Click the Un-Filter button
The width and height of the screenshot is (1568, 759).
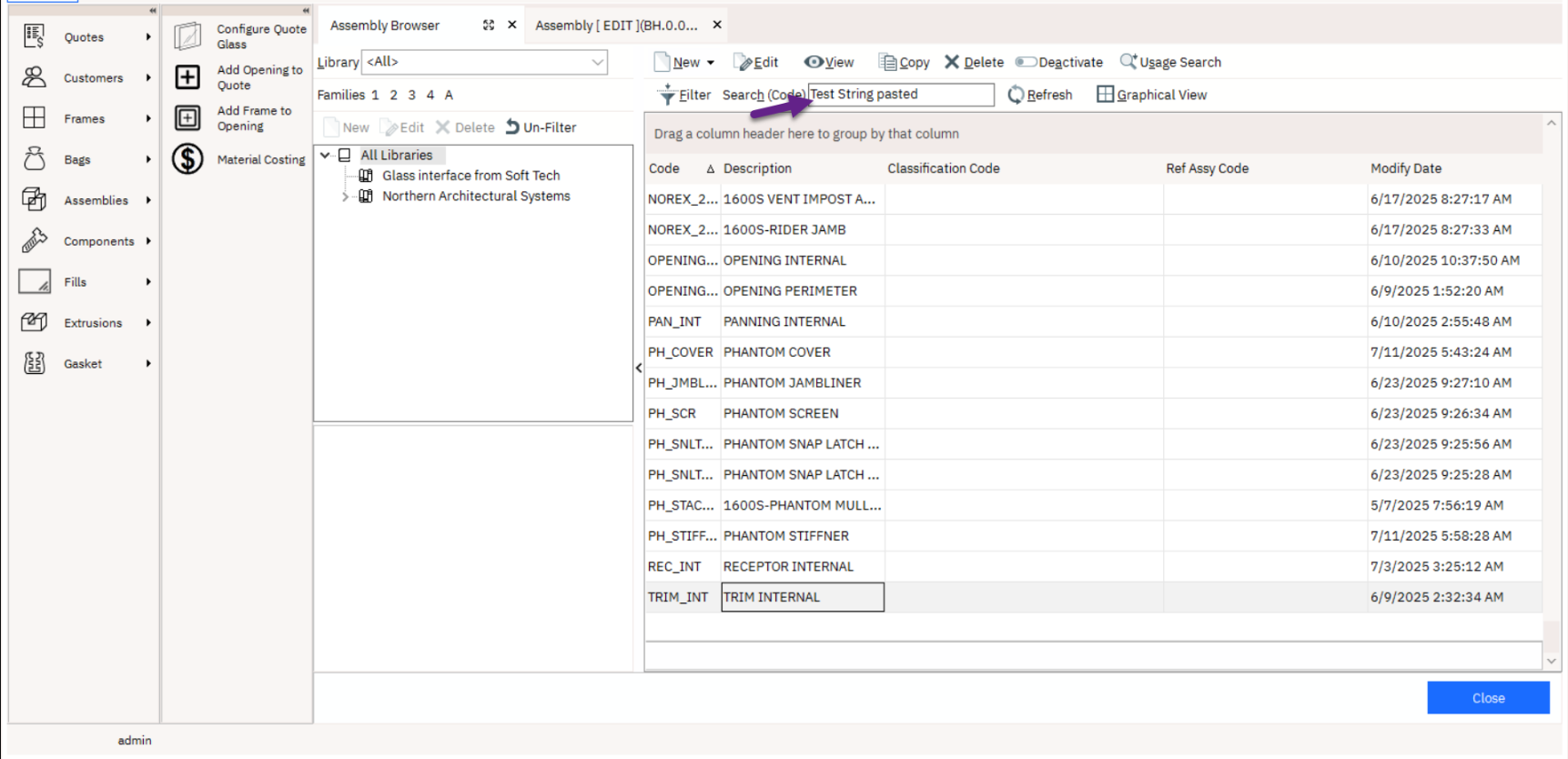pyautogui.click(x=541, y=127)
